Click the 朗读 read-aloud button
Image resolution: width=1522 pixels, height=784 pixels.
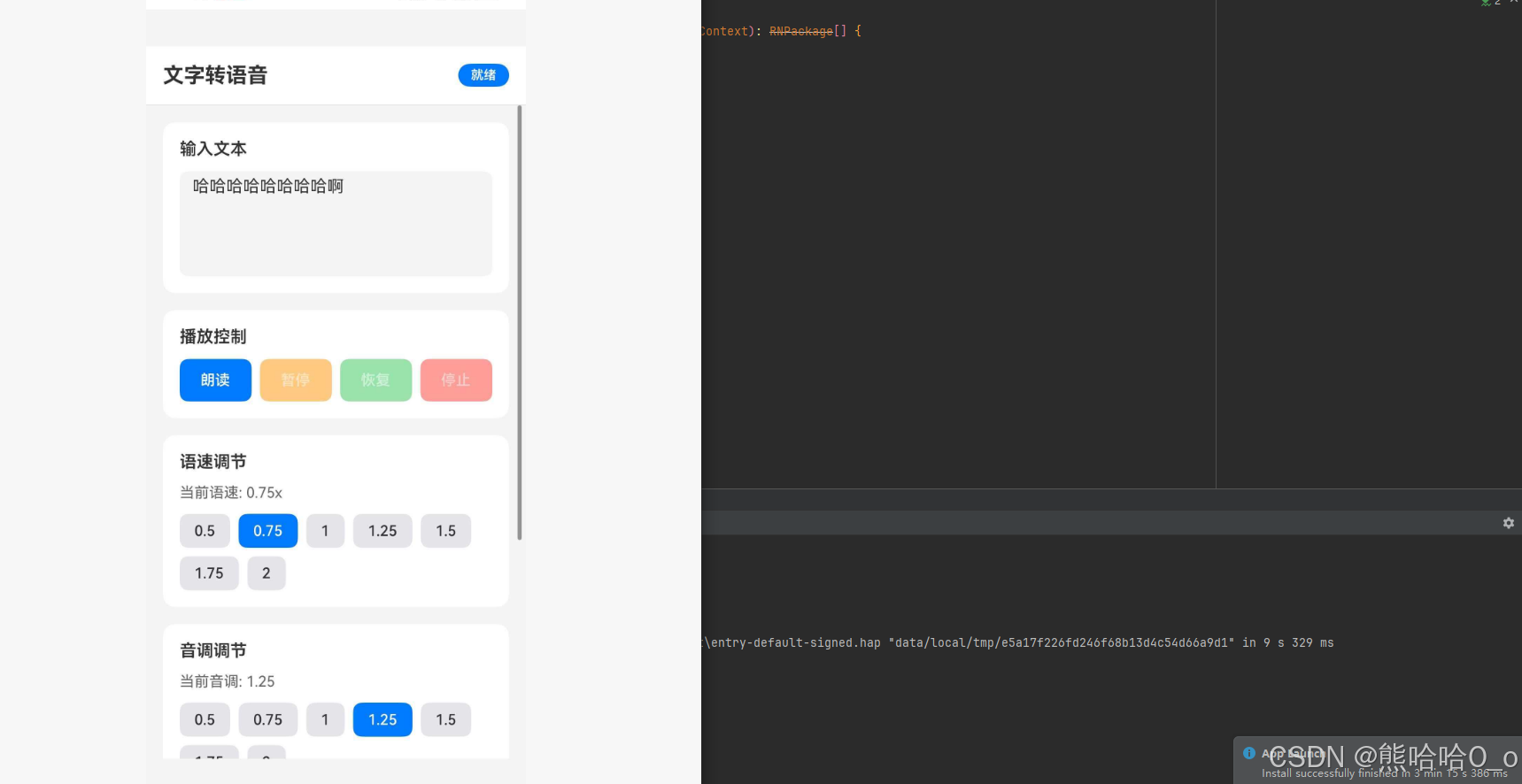[215, 380]
